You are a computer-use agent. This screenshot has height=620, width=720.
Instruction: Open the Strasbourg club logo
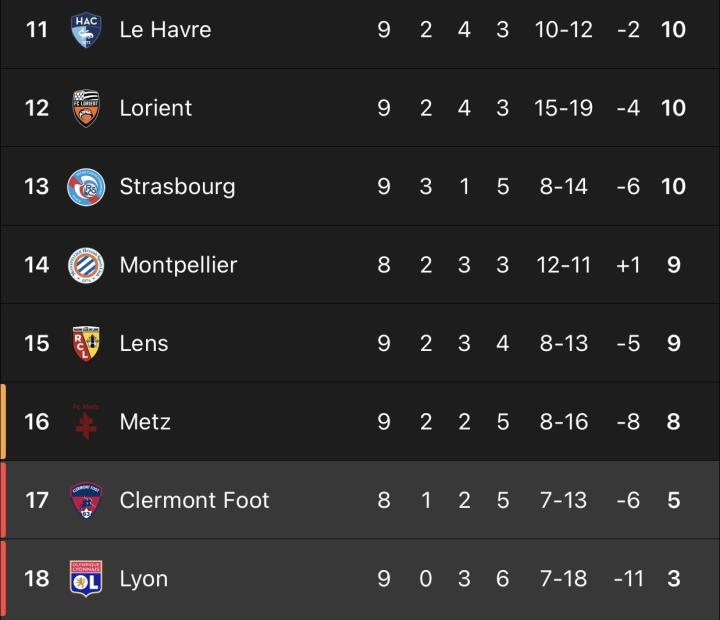(86, 186)
